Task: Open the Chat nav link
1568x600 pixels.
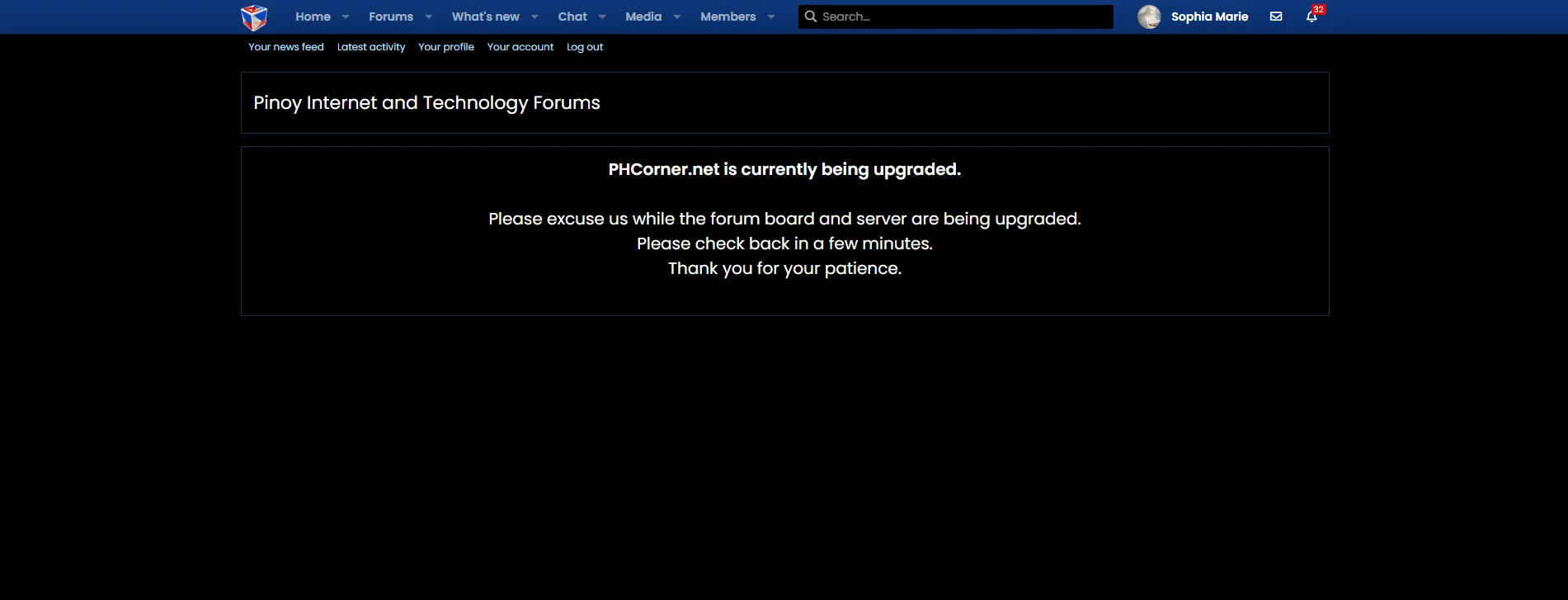Action: [572, 17]
